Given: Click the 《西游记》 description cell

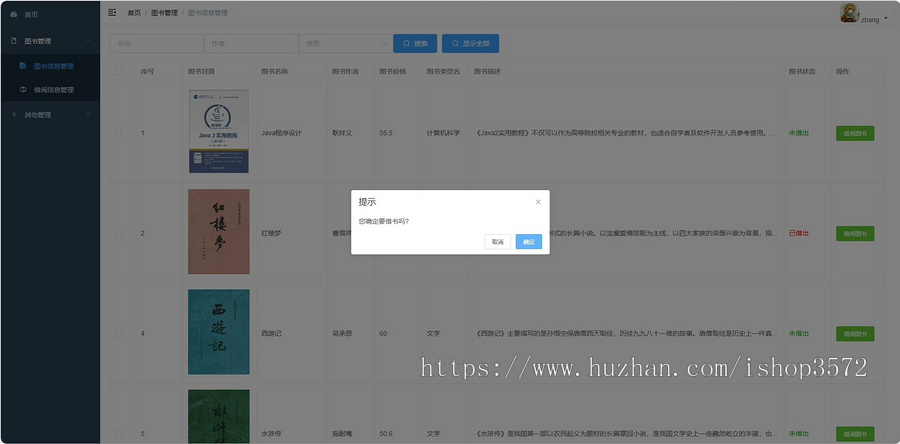Looking at the screenshot, I should 627,333.
